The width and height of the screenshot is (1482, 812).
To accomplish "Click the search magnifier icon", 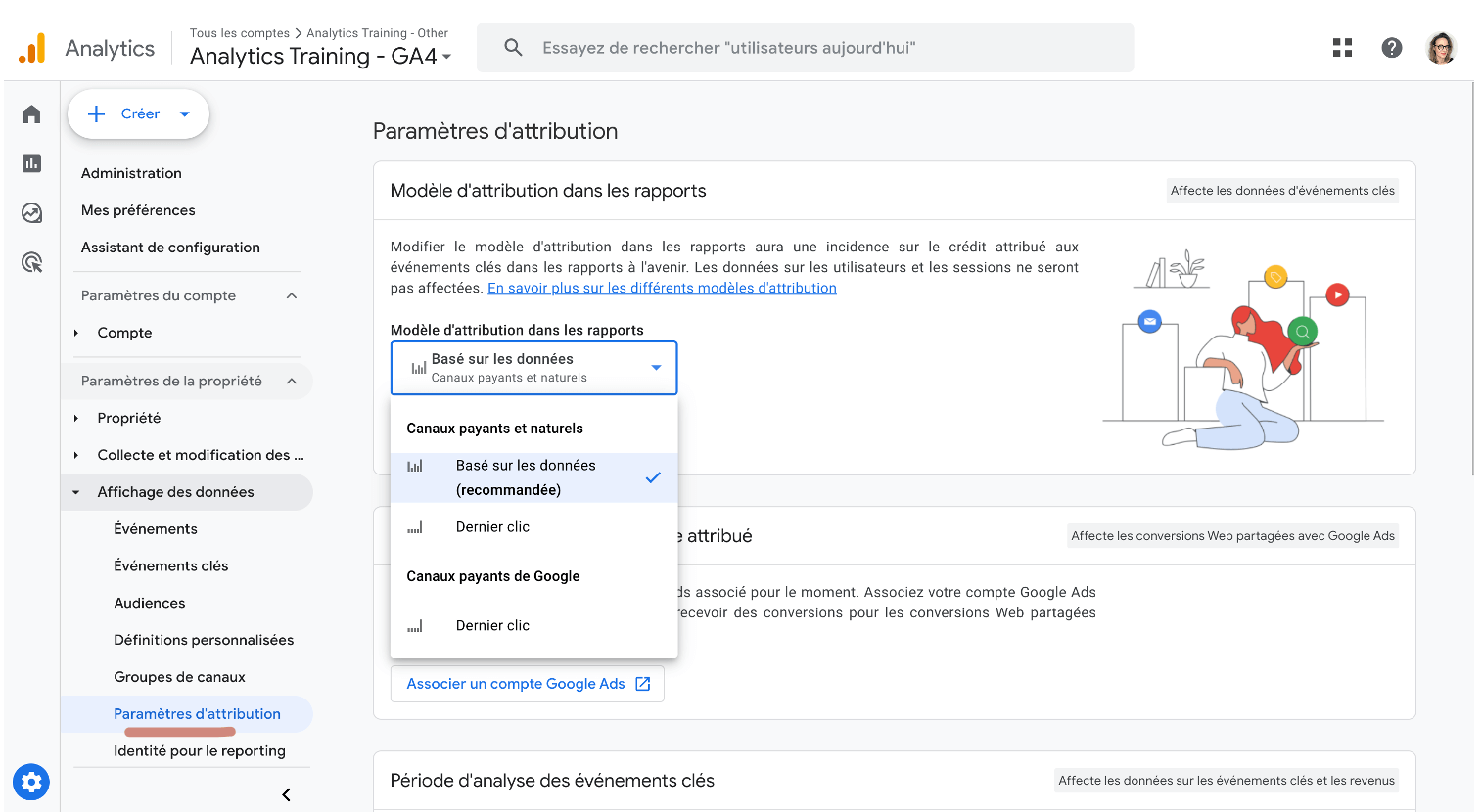I will click(x=513, y=47).
